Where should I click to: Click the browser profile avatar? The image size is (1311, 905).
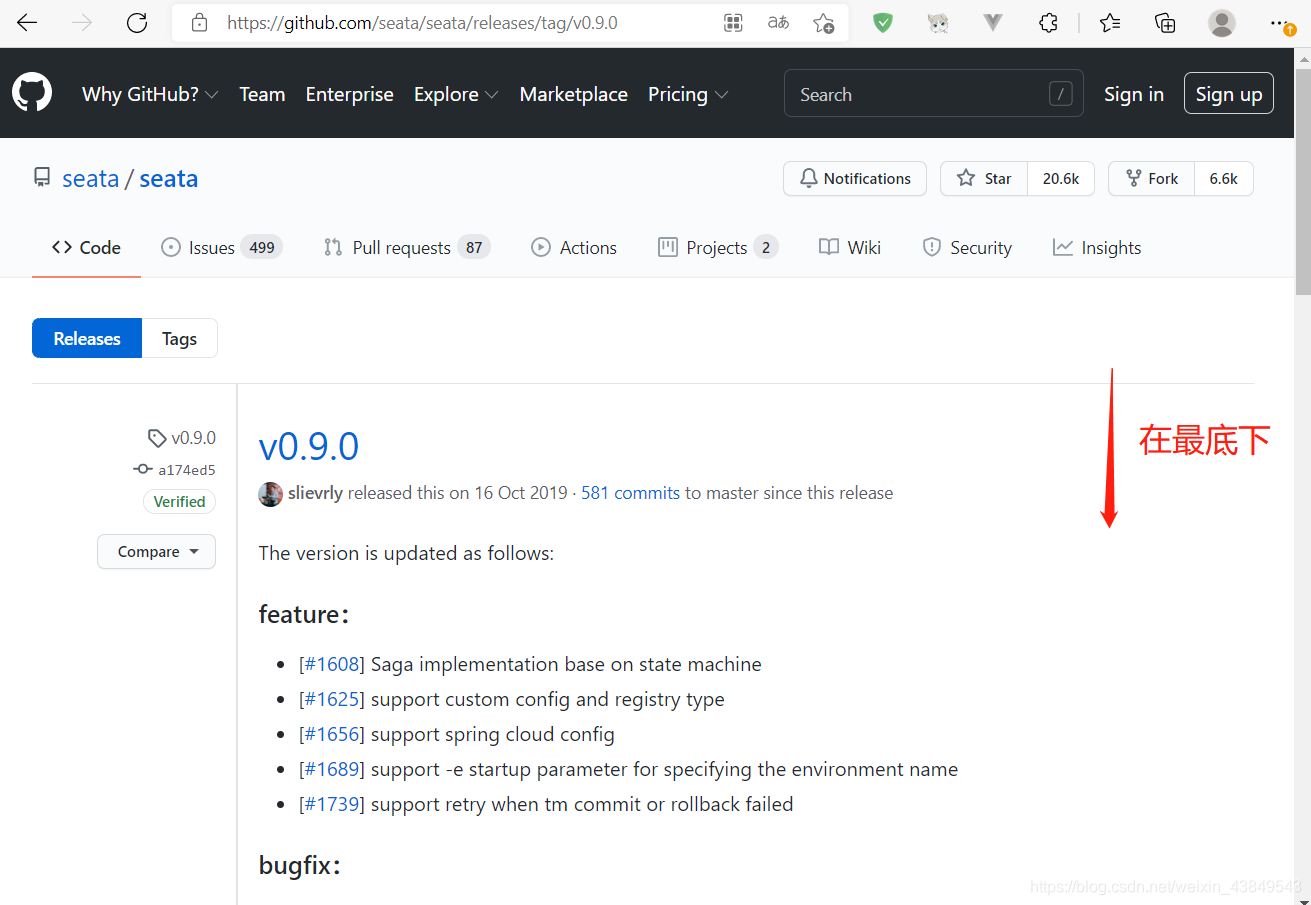pyautogui.click(x=1221, y=23)
